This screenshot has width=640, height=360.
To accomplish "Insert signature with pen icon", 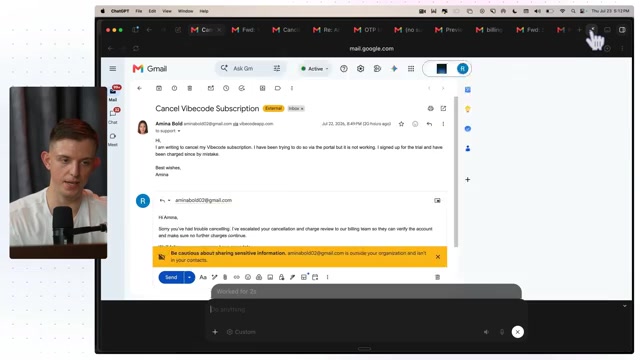I will (x=293, y=277).
